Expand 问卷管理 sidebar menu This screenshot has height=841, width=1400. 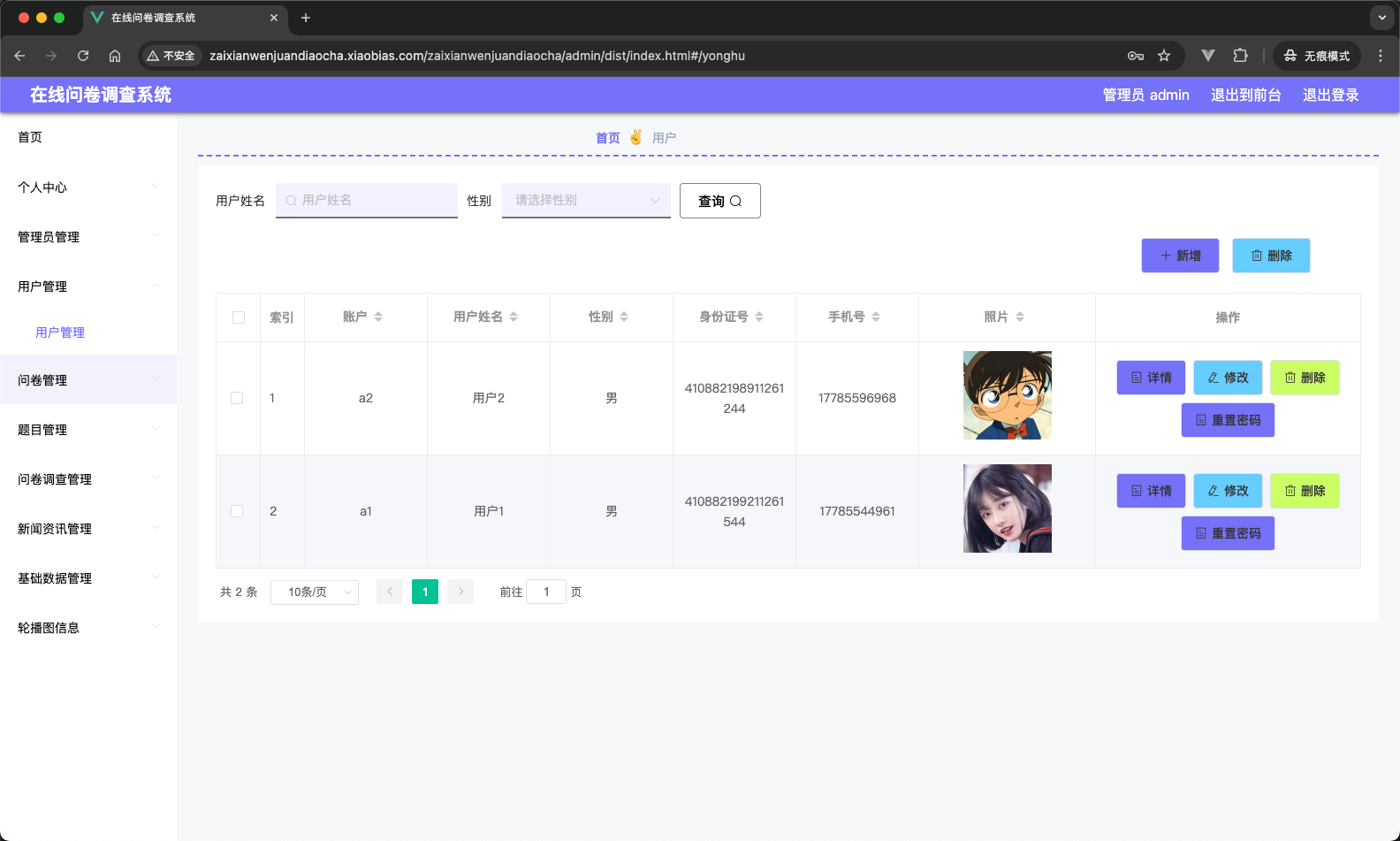88,380
